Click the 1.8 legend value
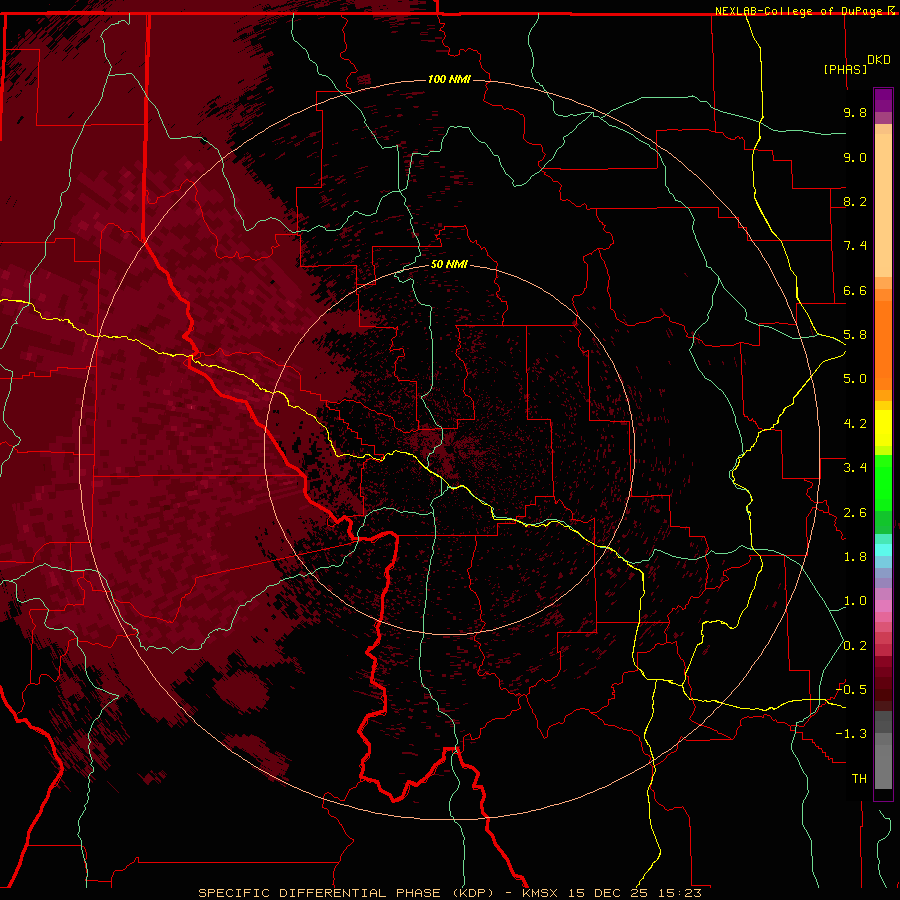Screen dimensions: 900x900 tap(855, 557)
